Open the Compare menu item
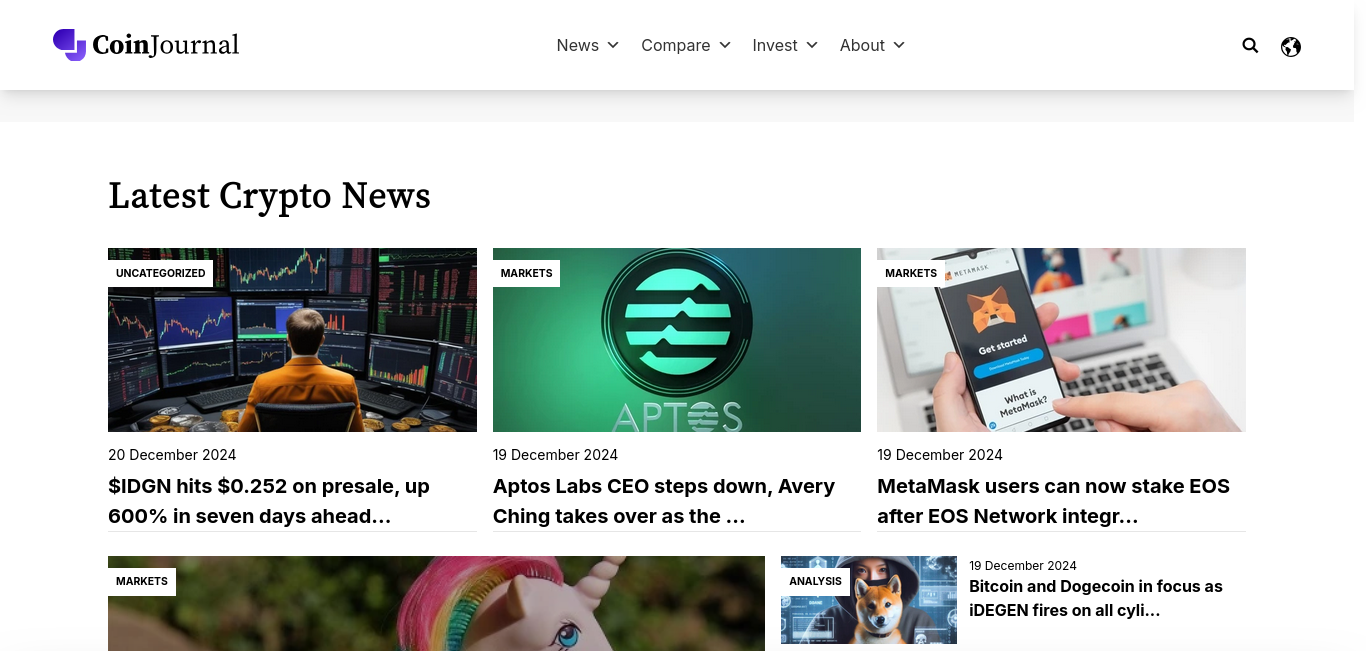Viewport: 1366px width, 651px height. 676,45
